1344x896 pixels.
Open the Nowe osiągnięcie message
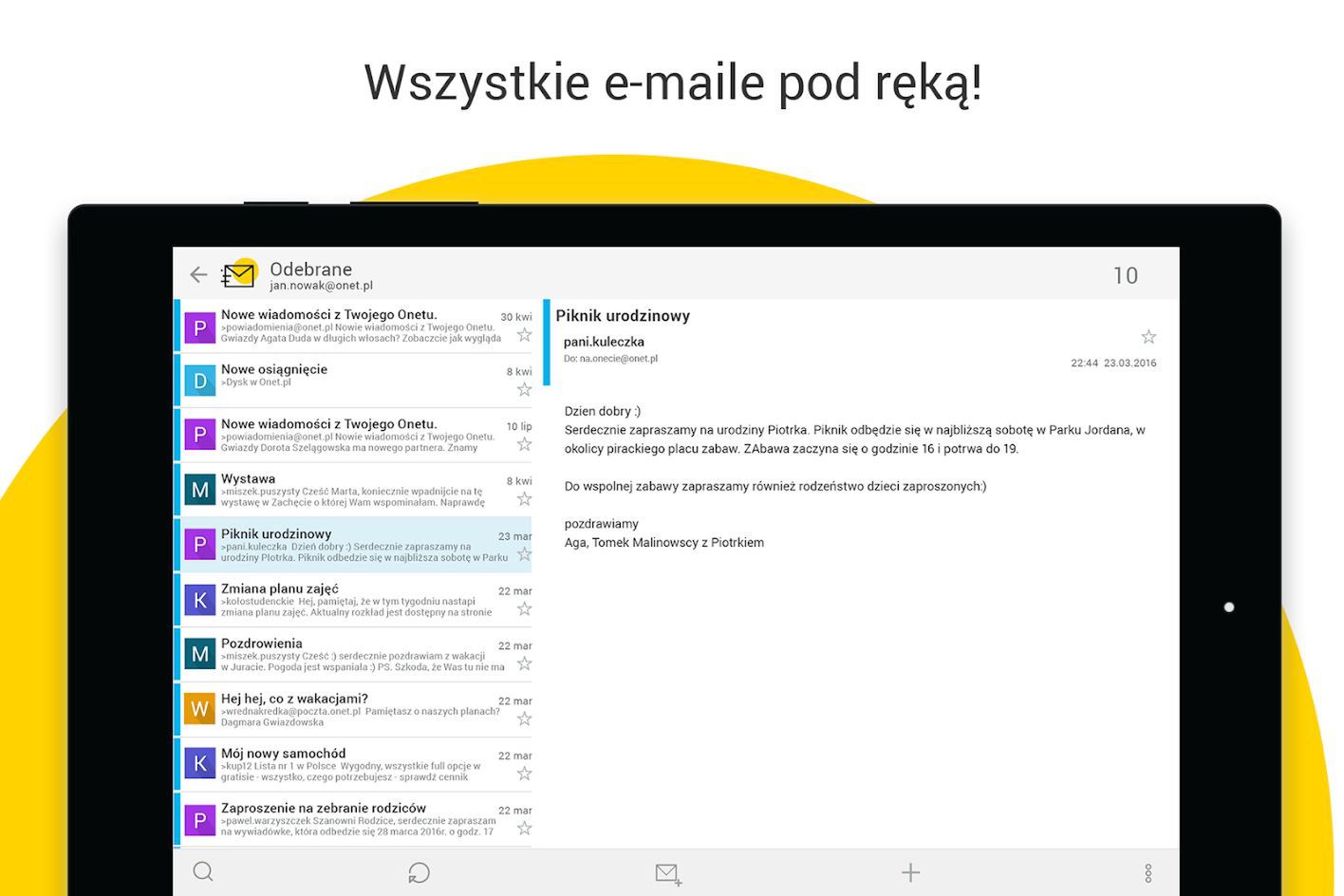(x=353, y=381)
